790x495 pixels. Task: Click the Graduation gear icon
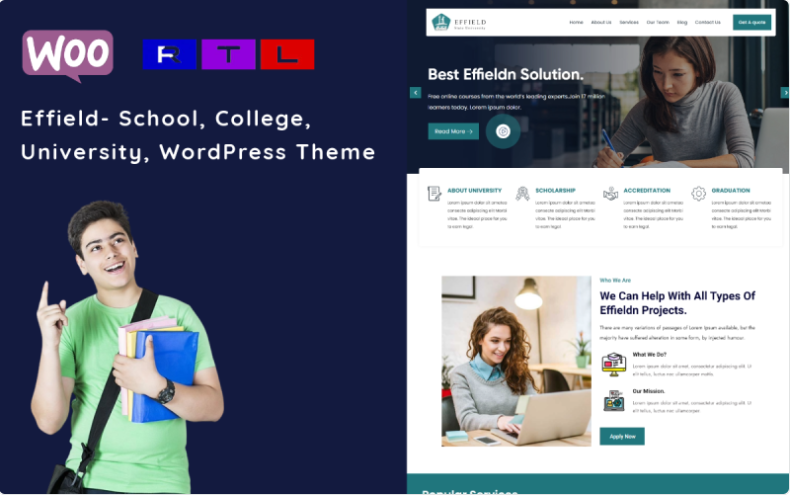pos(698,194)
